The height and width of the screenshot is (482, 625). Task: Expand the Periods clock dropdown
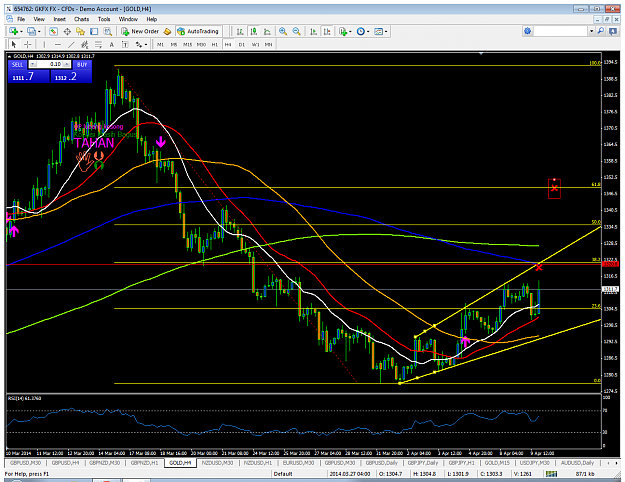[x=368, y=31]
